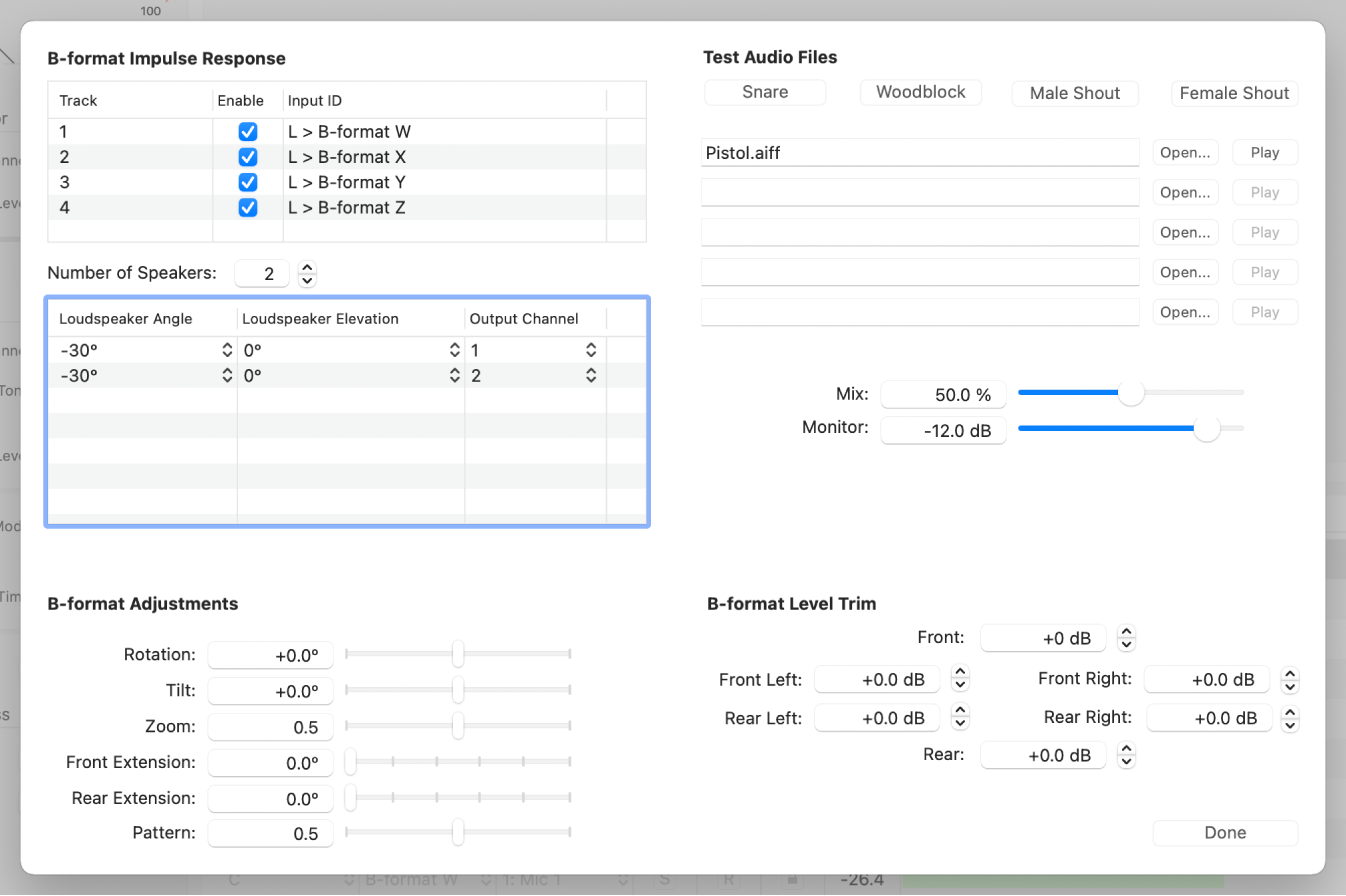Change Output Channel 1 via its dropdown
Screen dimensions: 1346x896
point(591,350)
